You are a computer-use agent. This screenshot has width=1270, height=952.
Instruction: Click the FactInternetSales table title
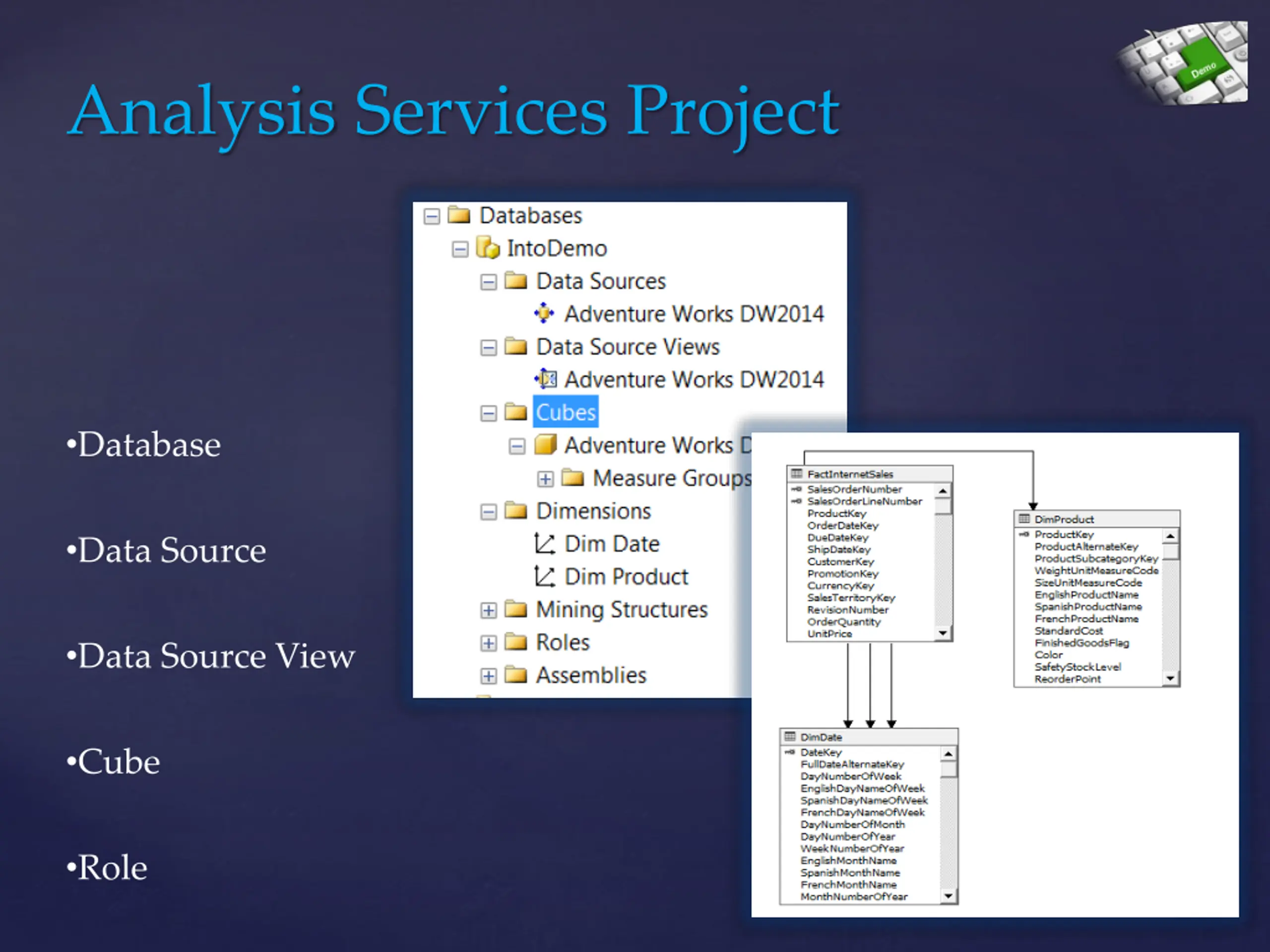[850, 474]
